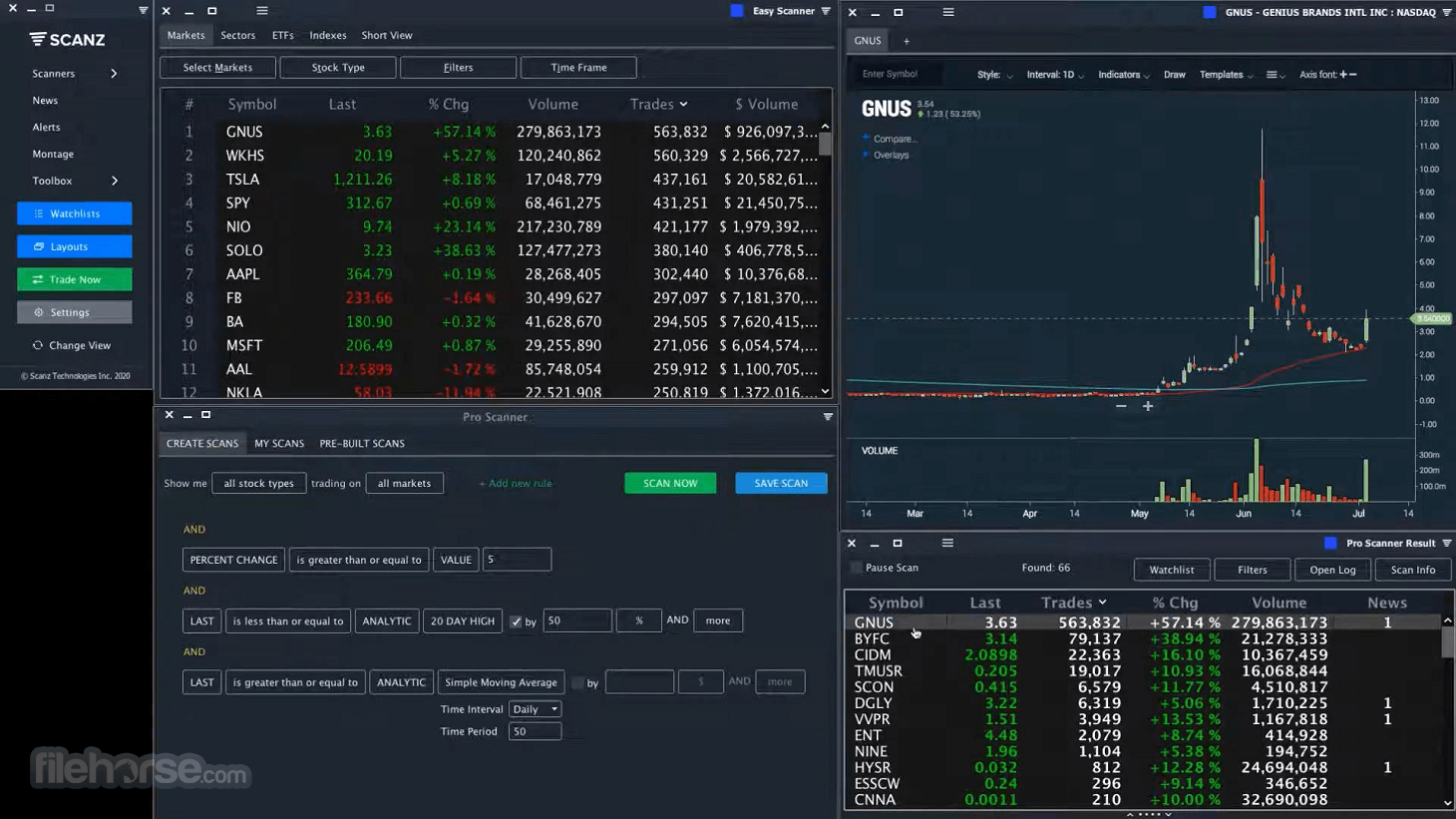The image size is (1456, 819).
Task: Click Change View refresh icon
Action: coord(38,345)
